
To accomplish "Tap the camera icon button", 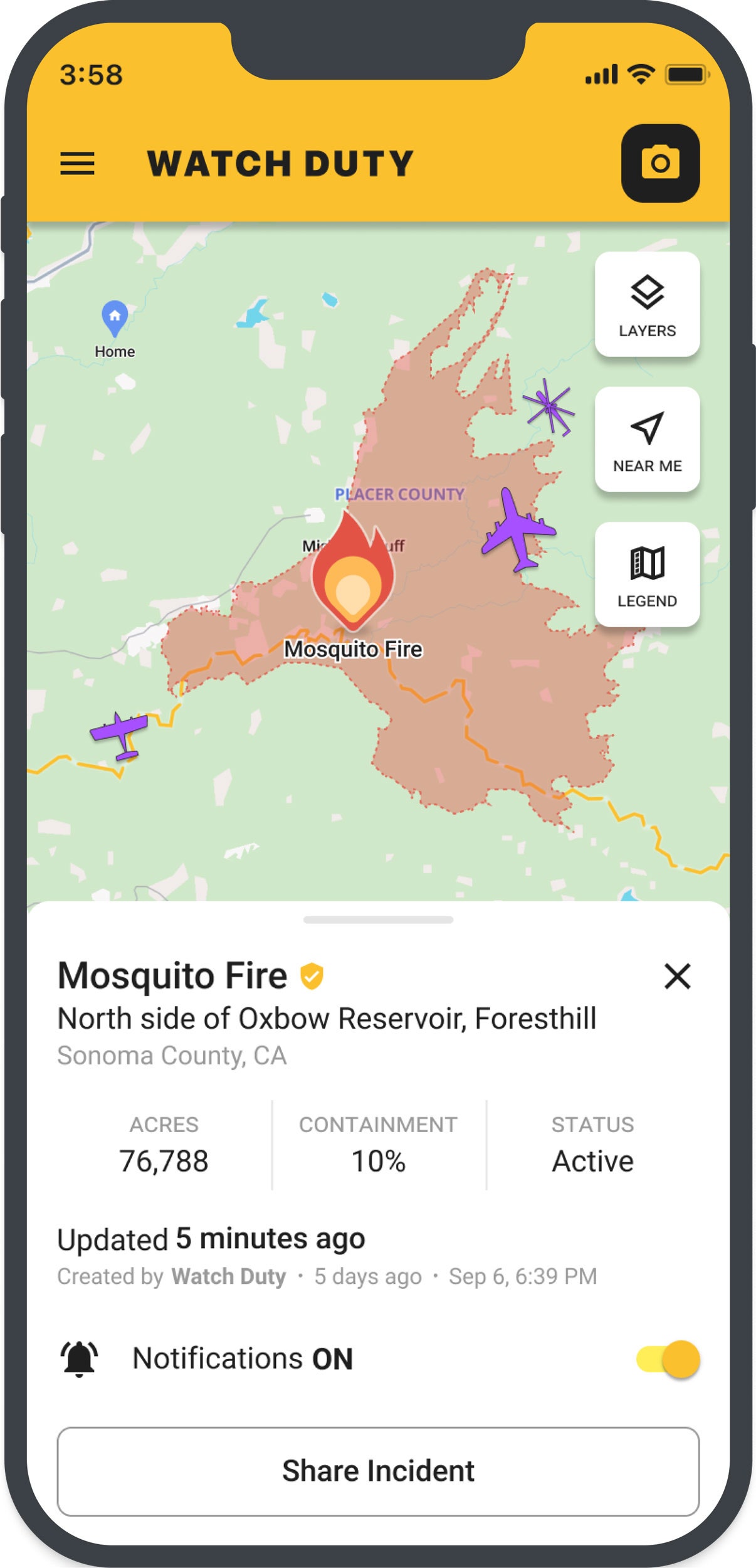I will [660, 163].
